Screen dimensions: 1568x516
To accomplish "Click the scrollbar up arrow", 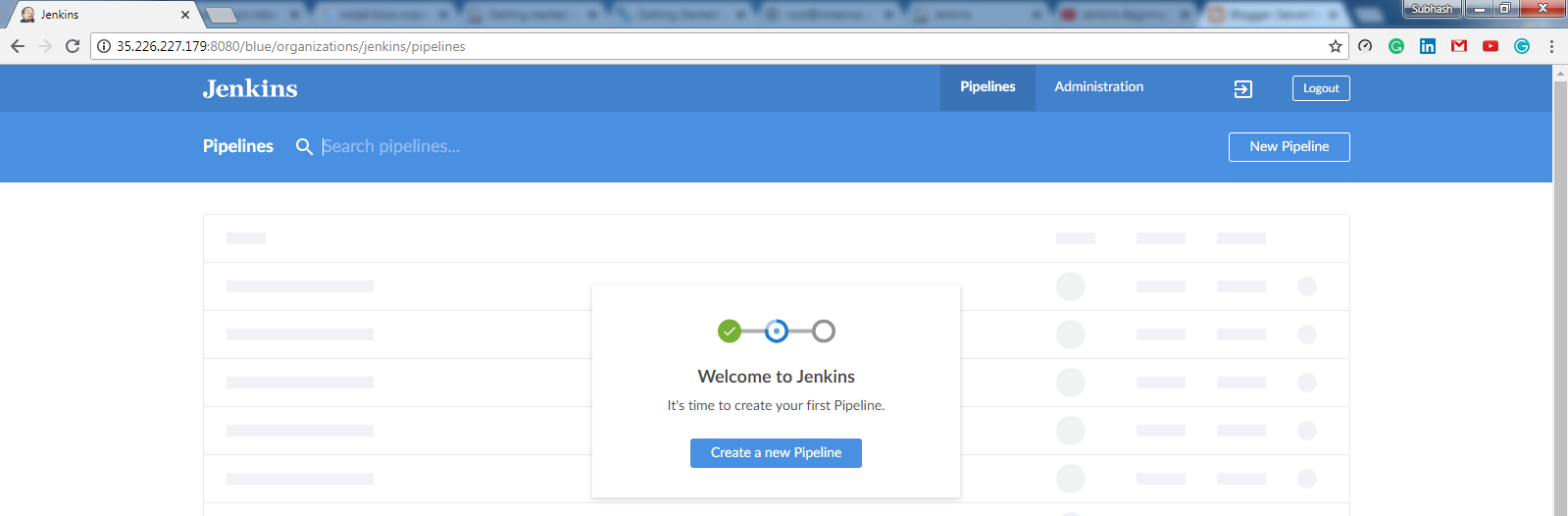I will pos(1560,73).
